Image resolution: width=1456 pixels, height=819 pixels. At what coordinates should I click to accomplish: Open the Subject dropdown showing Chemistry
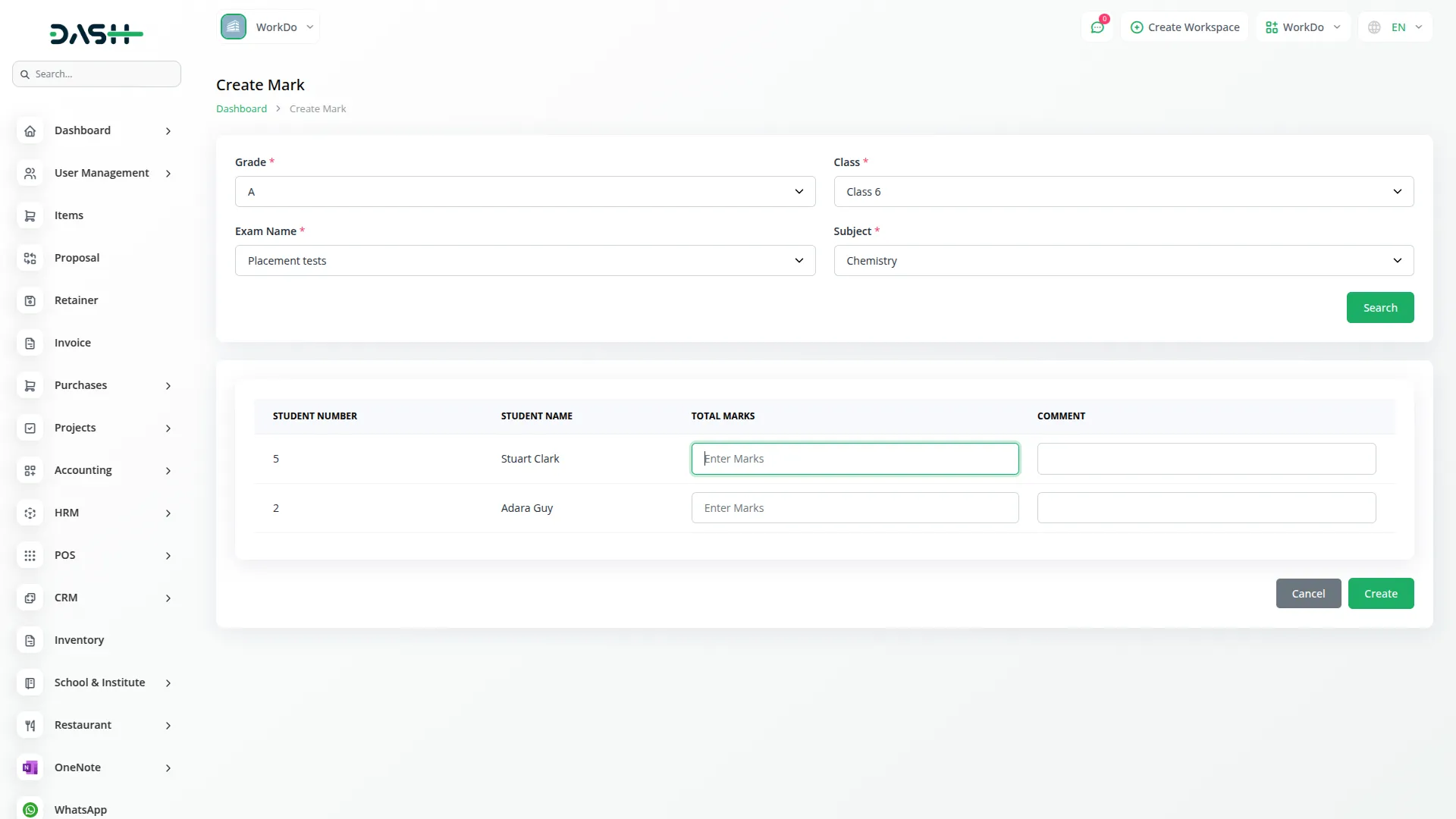click(x=1123, y=260)
